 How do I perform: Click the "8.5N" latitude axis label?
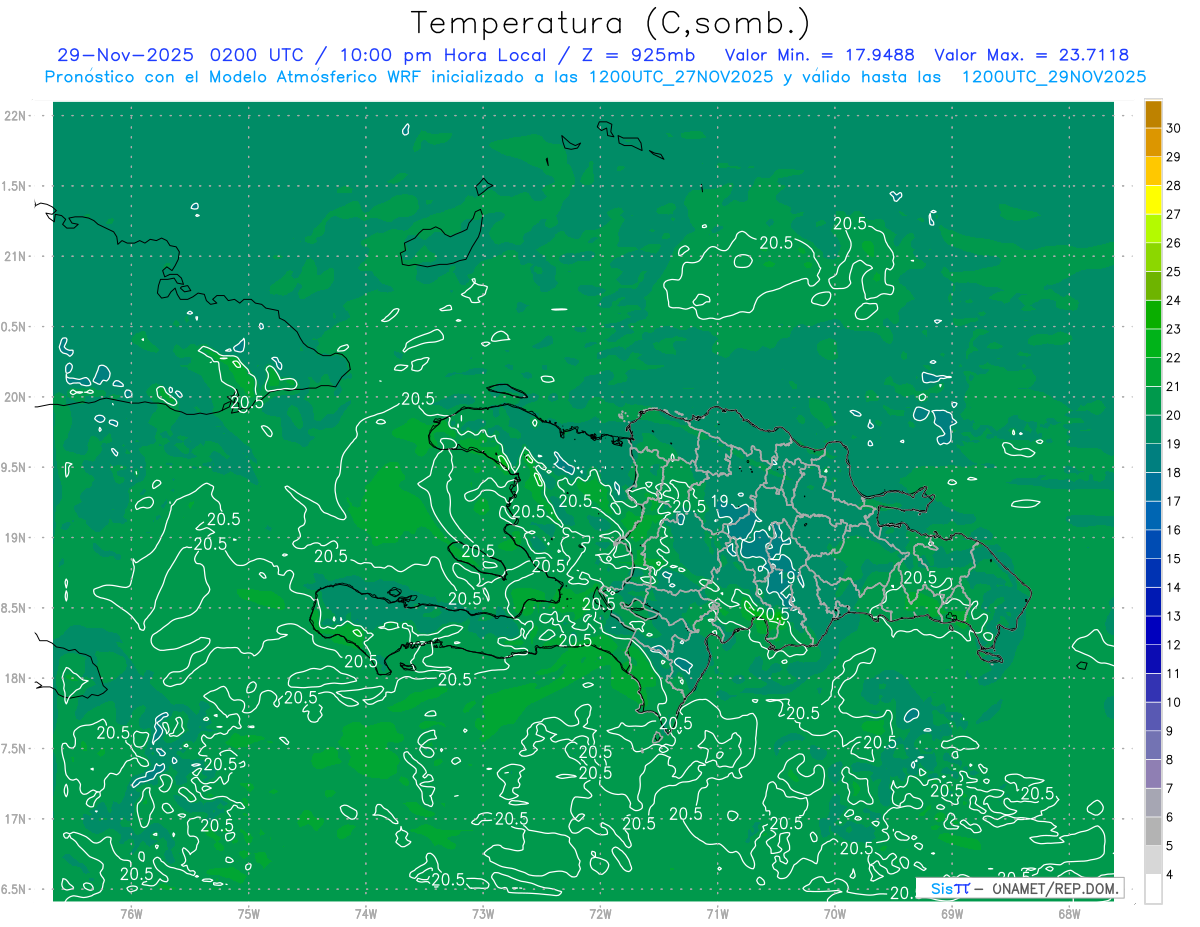(14, 608)
